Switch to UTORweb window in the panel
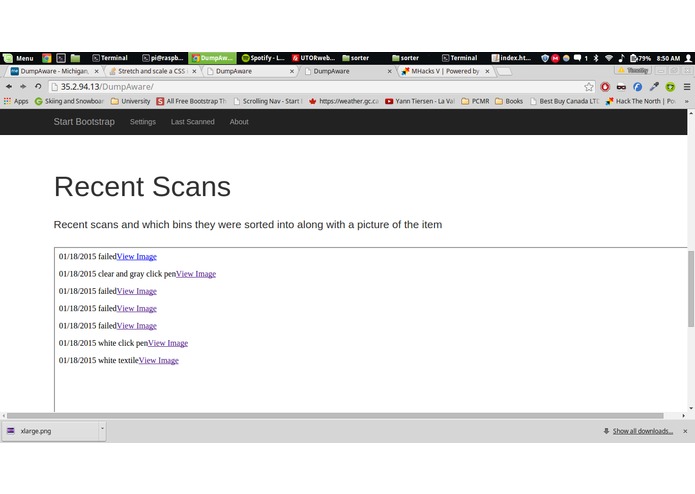Screen dimensions: 695x494 point(313,58)
